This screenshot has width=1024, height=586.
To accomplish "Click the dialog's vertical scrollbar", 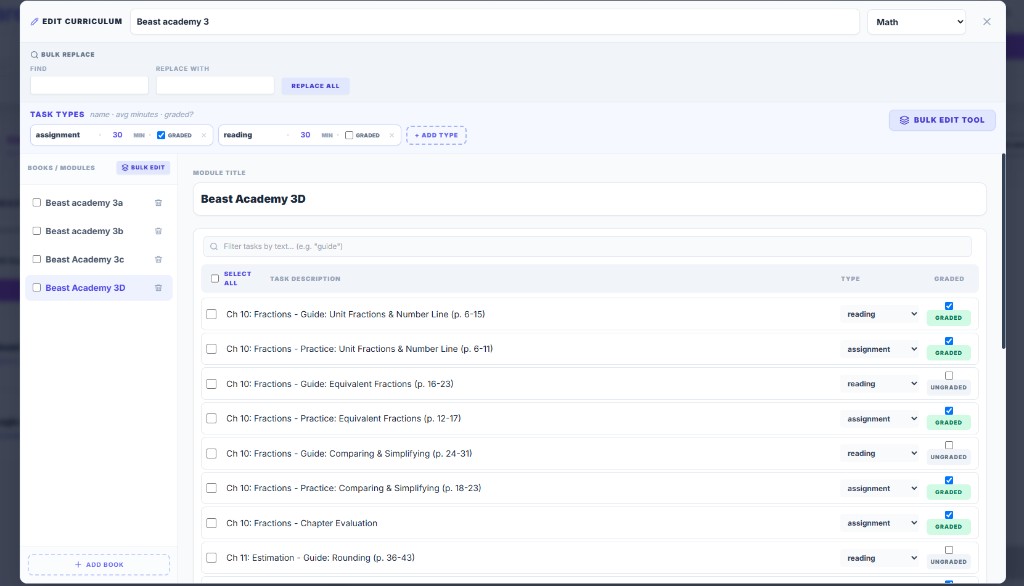I will (1003, 252).
